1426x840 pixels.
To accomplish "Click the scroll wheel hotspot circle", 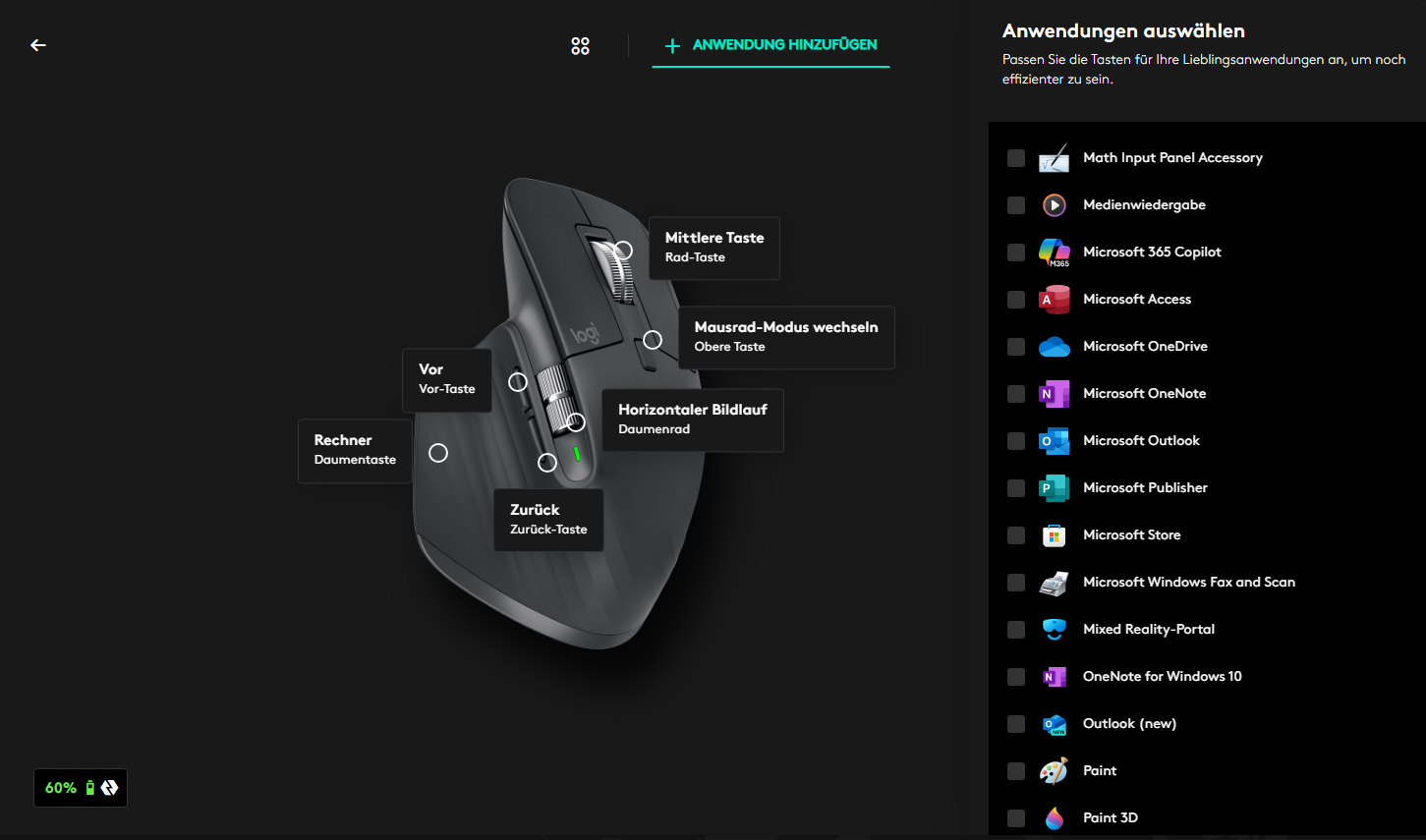I will [623, 251].
